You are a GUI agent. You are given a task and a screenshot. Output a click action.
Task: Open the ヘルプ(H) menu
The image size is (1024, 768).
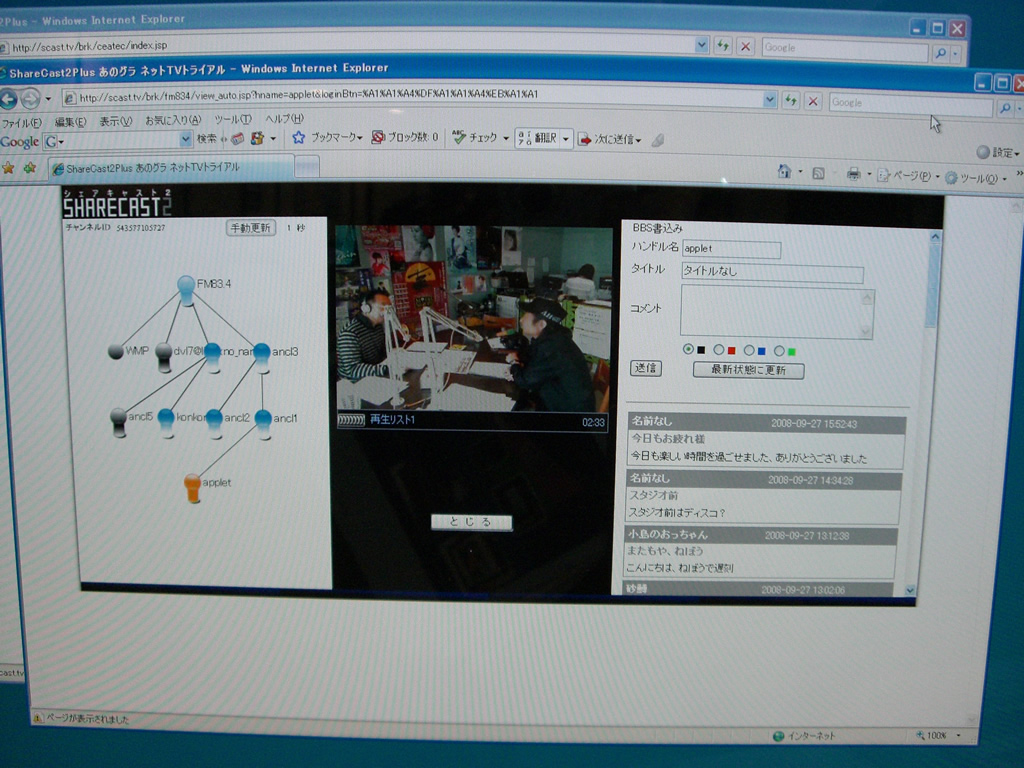[284, 119]
